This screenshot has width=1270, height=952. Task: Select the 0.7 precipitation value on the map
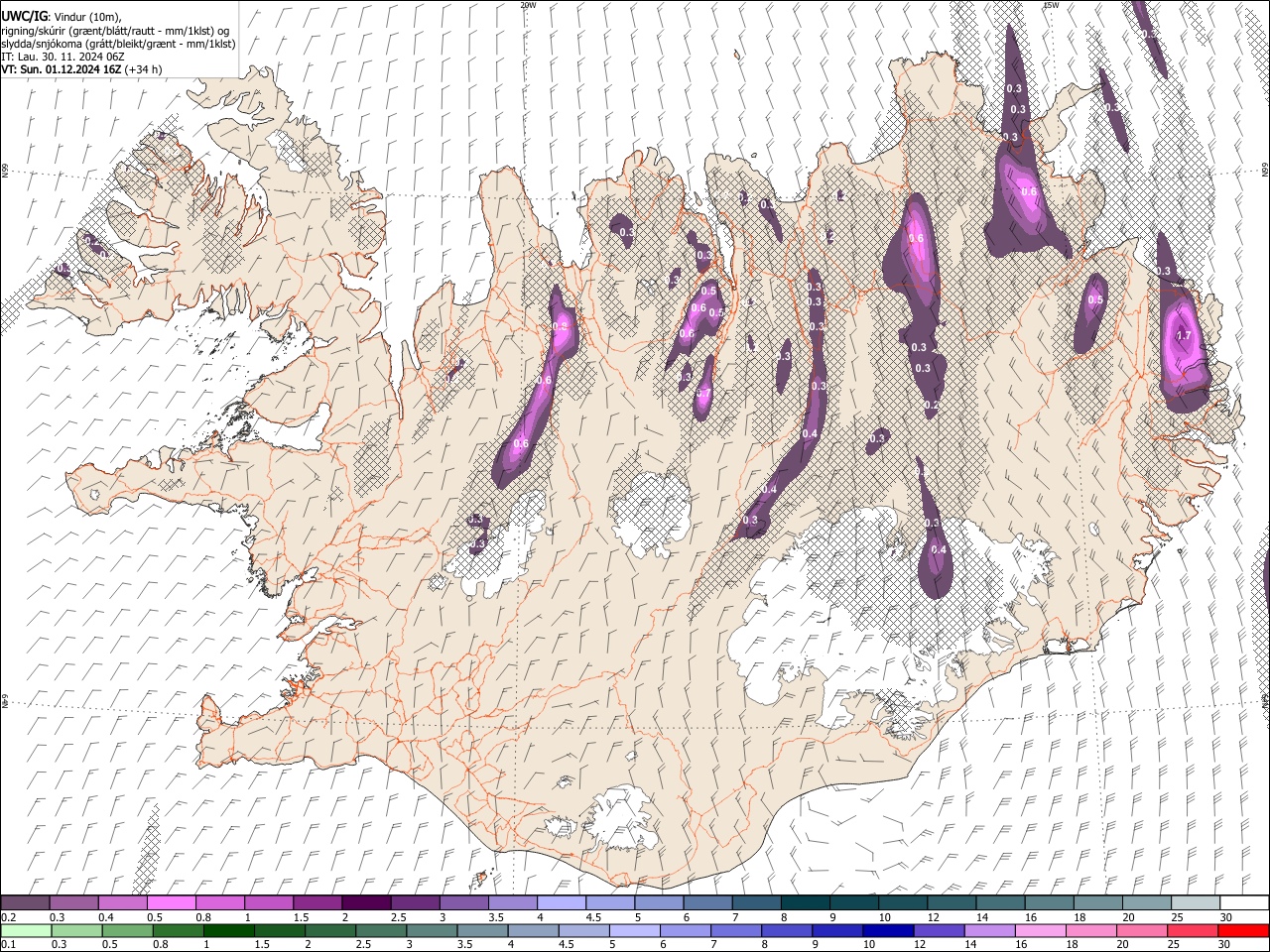(x=702, y=394)
